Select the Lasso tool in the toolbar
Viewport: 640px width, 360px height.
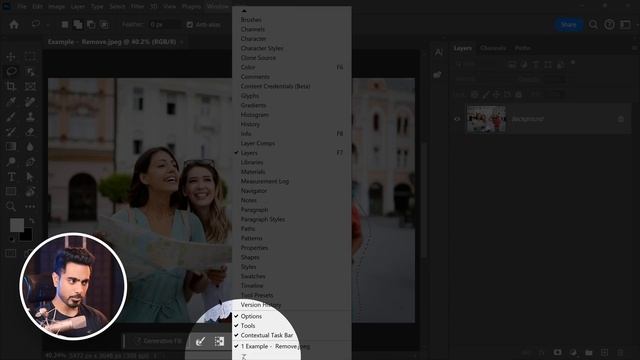click(x=11, y=71)
